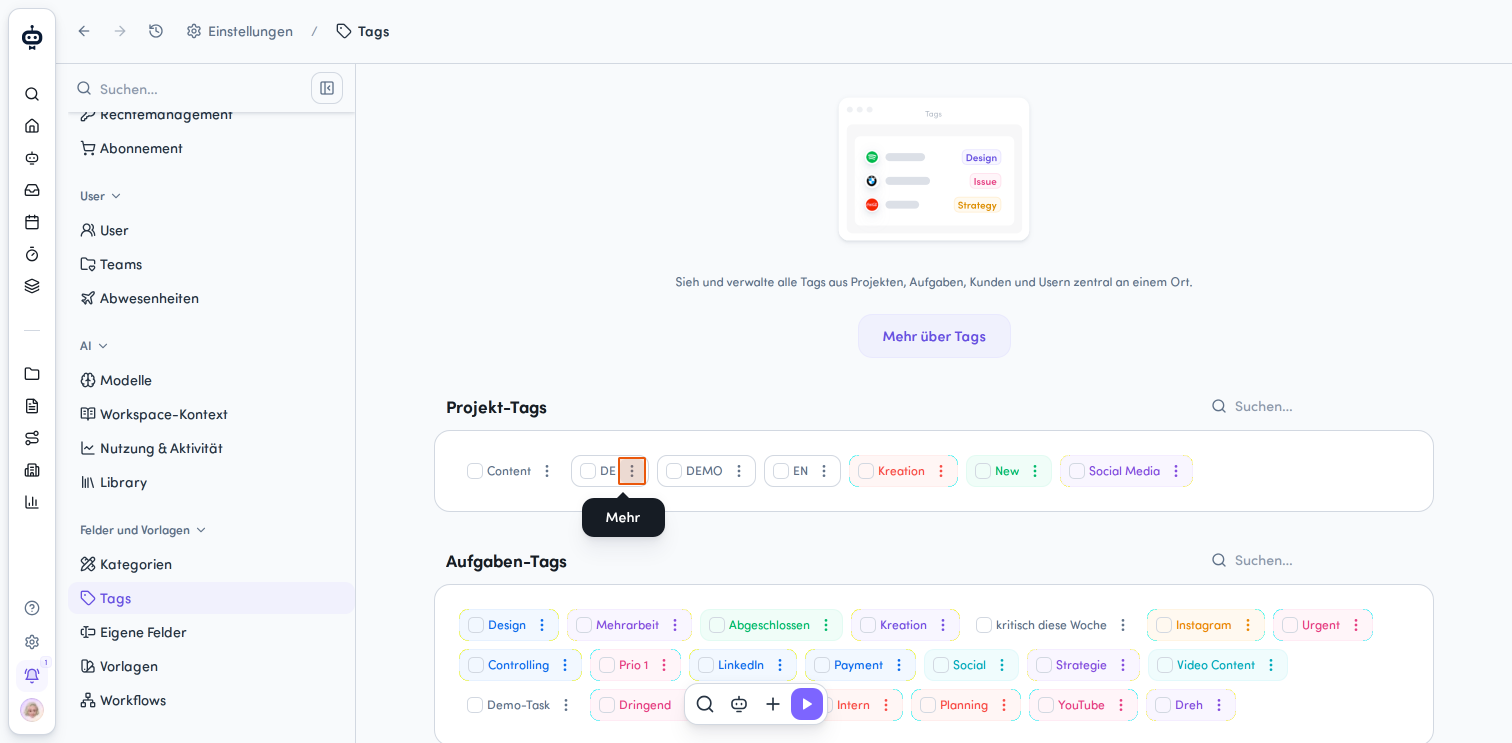
Task: Open the three-dot menu for EN tag
Action: 824,471
